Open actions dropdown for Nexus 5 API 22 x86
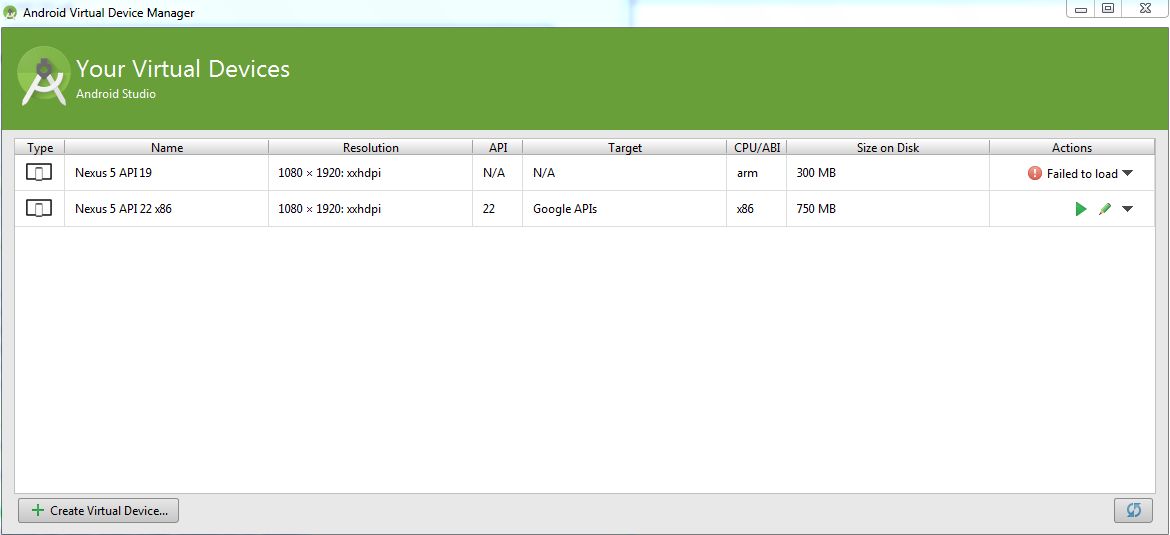The width and height of the screenshot is (1170, 535). coord(1127,209)
